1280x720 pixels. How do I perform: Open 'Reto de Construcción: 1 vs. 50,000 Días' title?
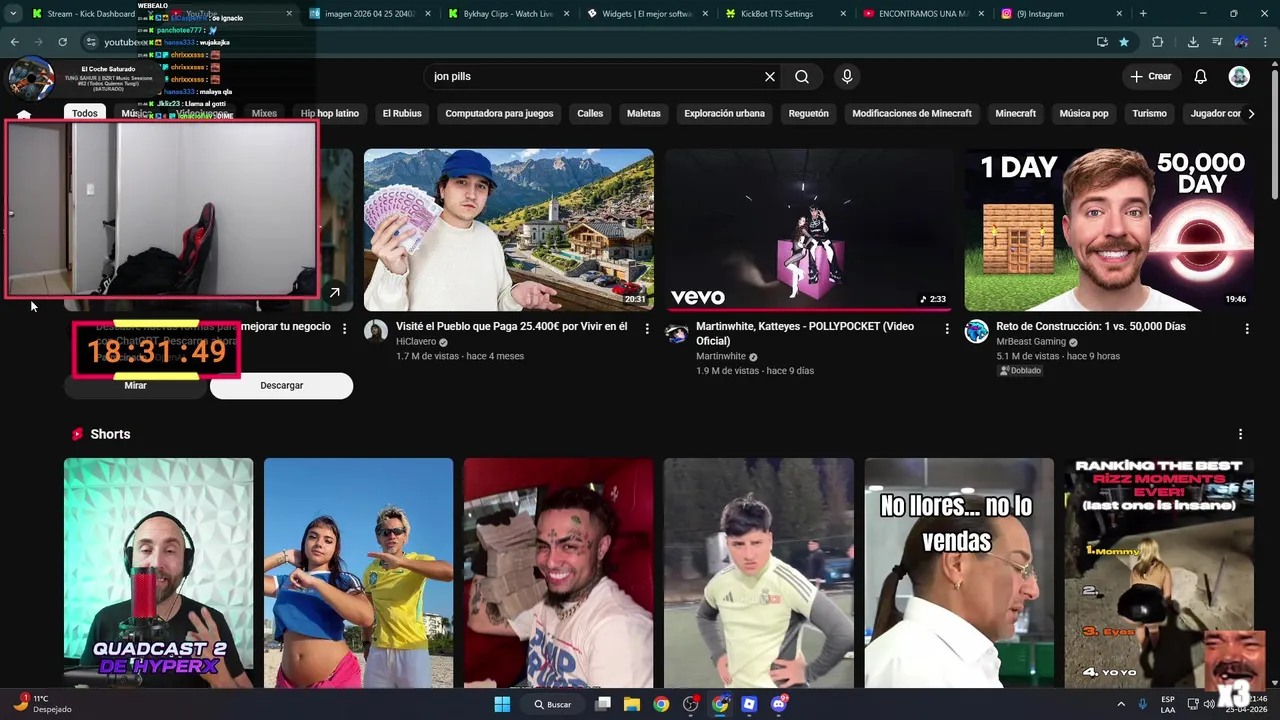1090,327
